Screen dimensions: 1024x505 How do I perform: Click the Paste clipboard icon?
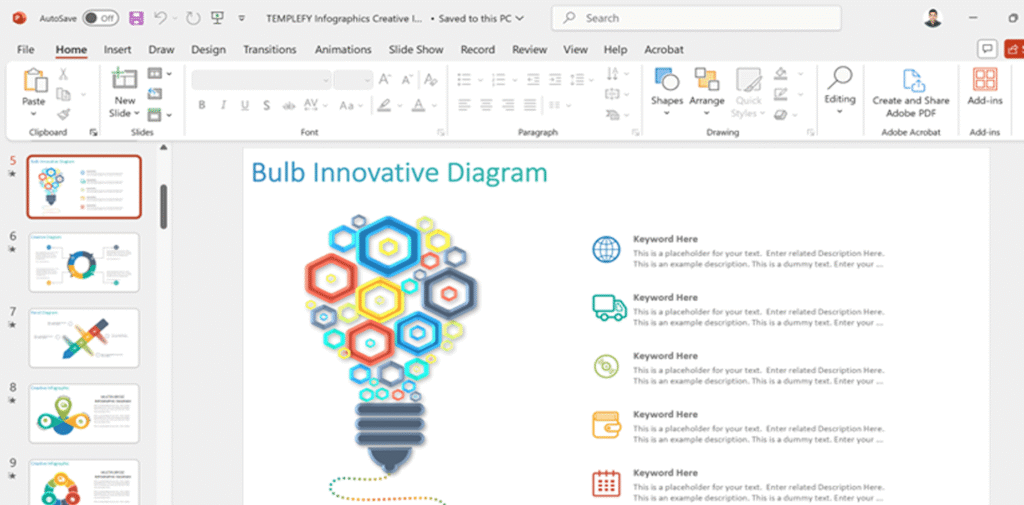[34, 82]
